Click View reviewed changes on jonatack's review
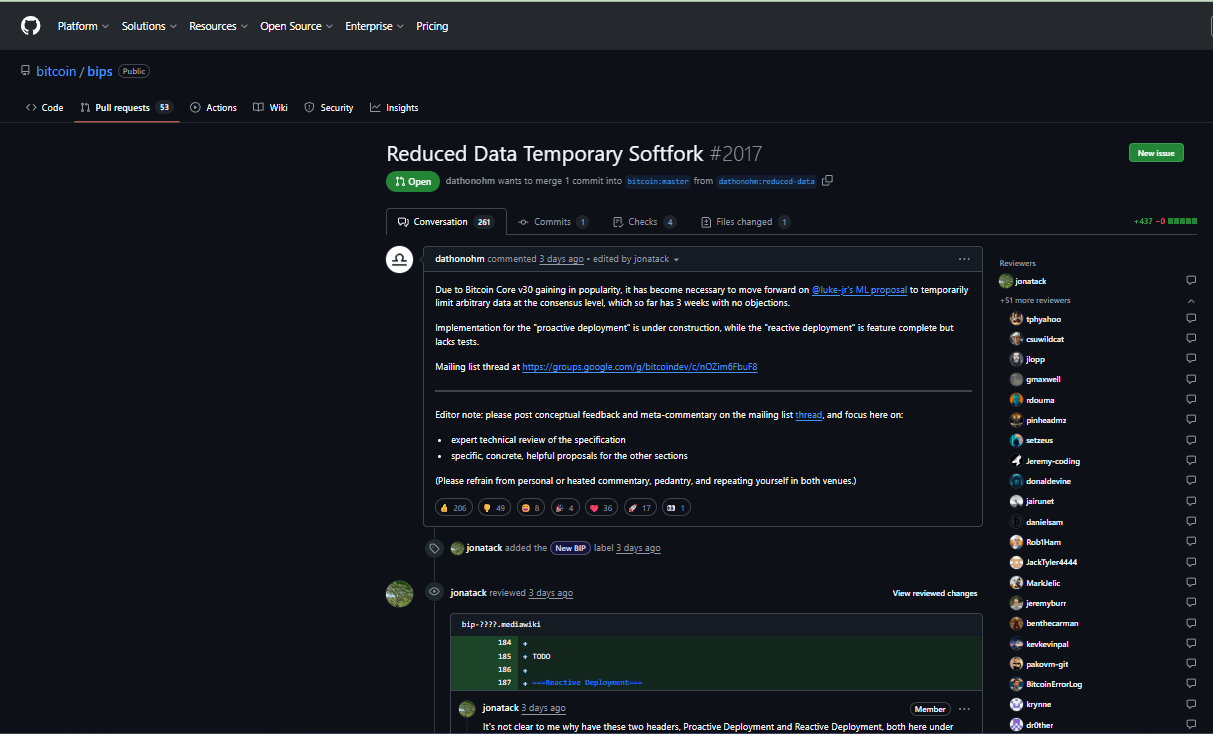1213x734 pixels. click(x=934, y=593)
